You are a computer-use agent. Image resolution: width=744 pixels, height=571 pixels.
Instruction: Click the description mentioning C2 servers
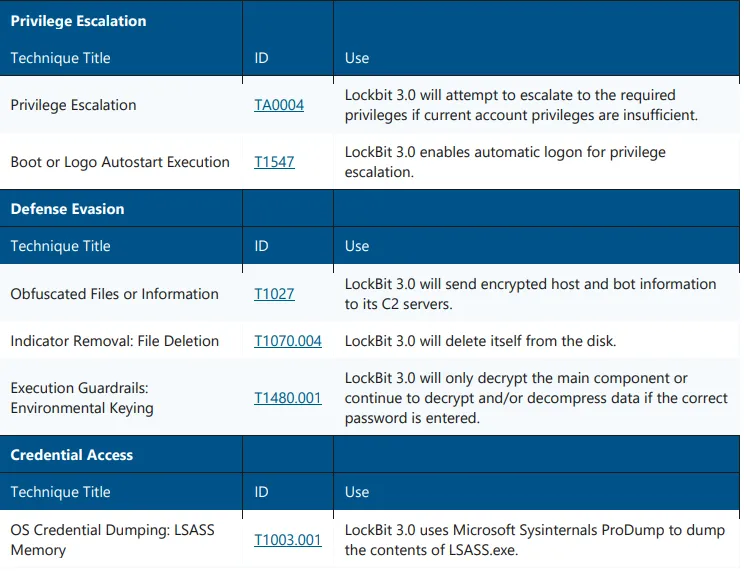coord(530,294)
